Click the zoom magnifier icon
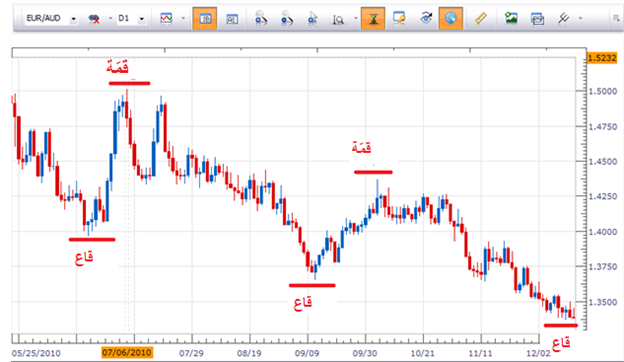Viewport: 624px width, 362px height. point(338,19)
